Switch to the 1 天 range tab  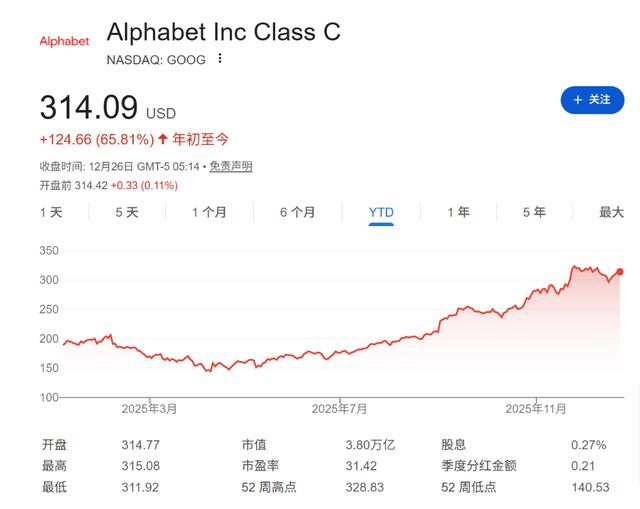pos(51,212)
